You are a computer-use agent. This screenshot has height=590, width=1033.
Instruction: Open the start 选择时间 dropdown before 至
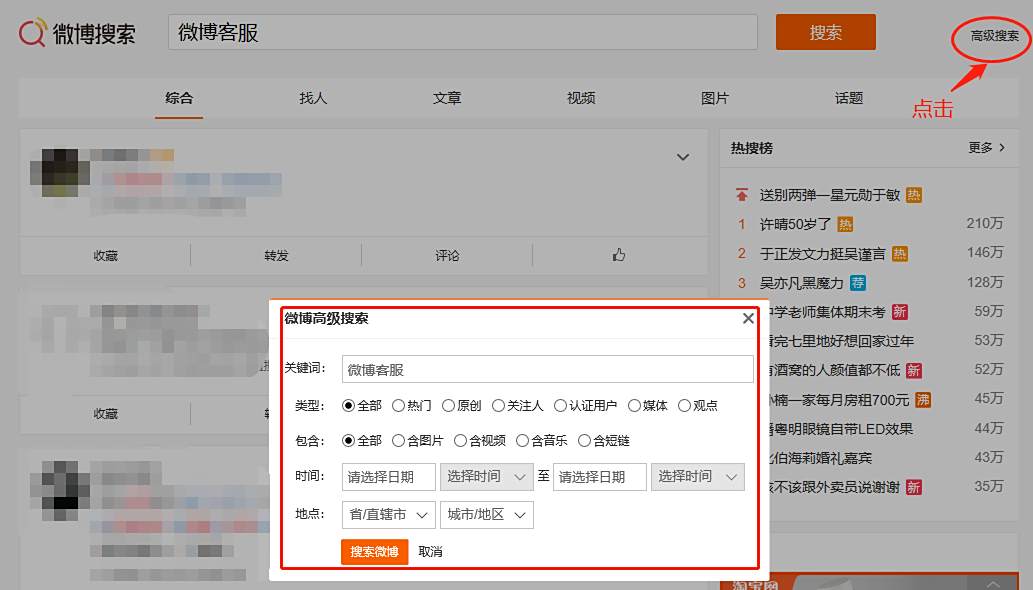point(487,477)
